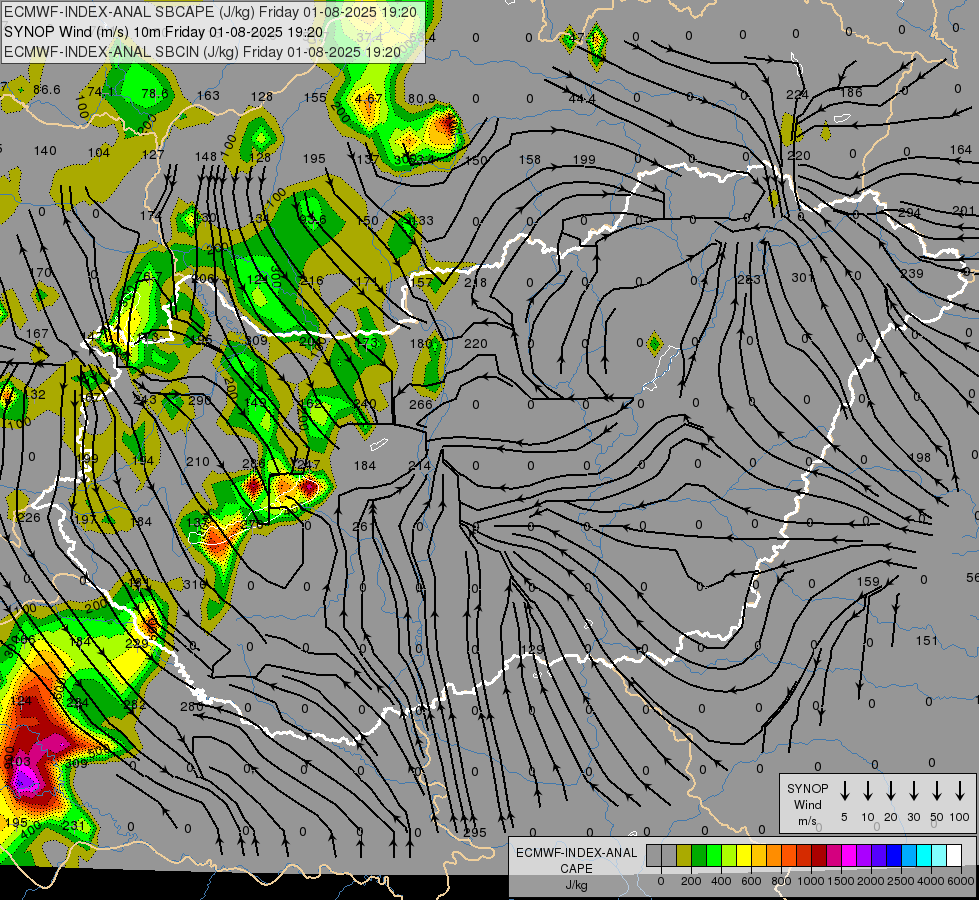Screen dimensions: 979x900
Task: Click the 283 value on map
Action: 749,280
